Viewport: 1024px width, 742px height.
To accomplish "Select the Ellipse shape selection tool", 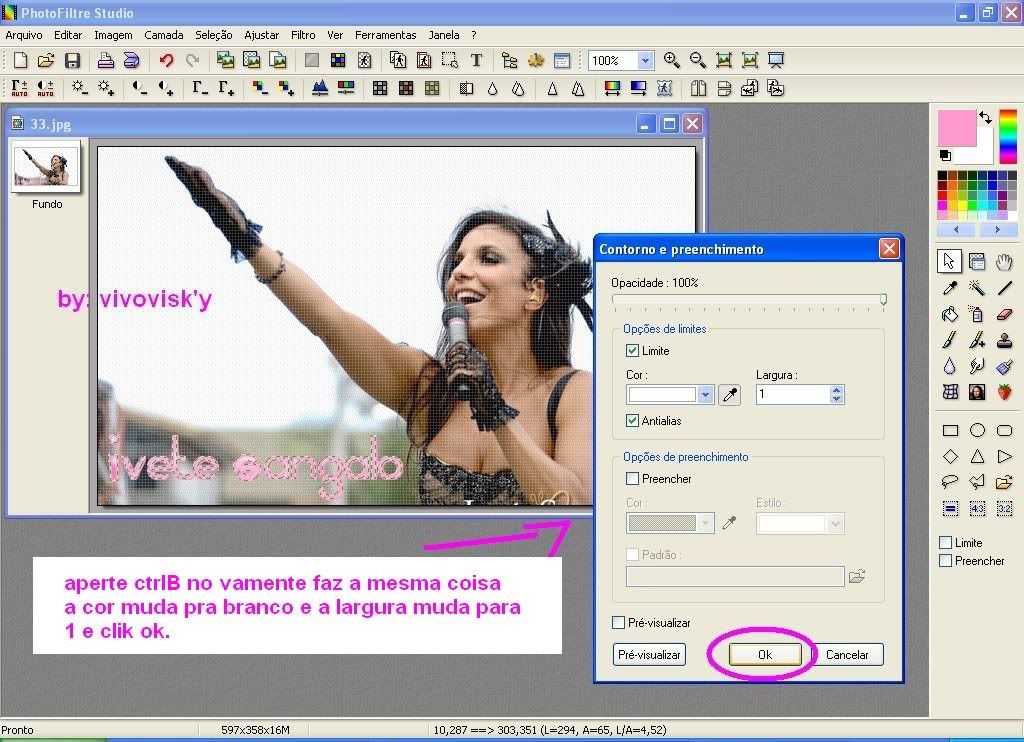I will 977,431.
